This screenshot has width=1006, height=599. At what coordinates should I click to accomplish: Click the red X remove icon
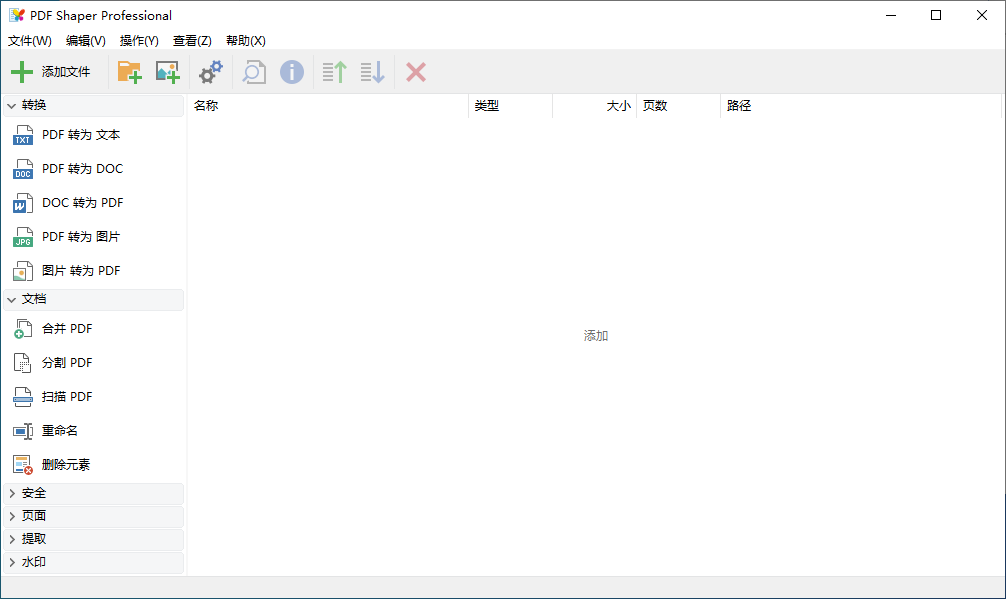coord(416,72)
